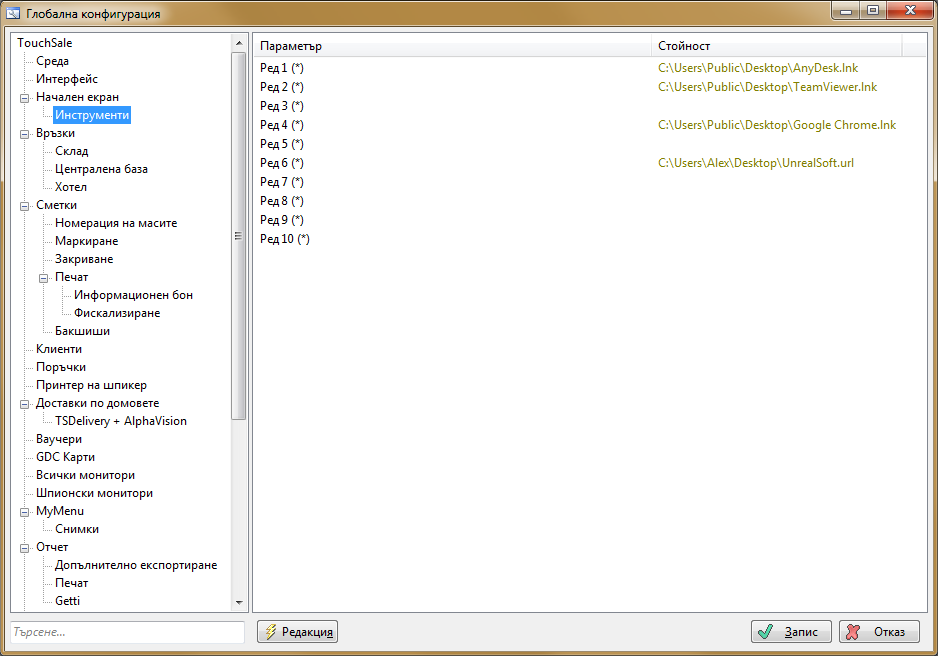Viewport: 938px width, 656px height.
Task: Click the lightning icon on Редакция button
Action: tap(270, 632)
